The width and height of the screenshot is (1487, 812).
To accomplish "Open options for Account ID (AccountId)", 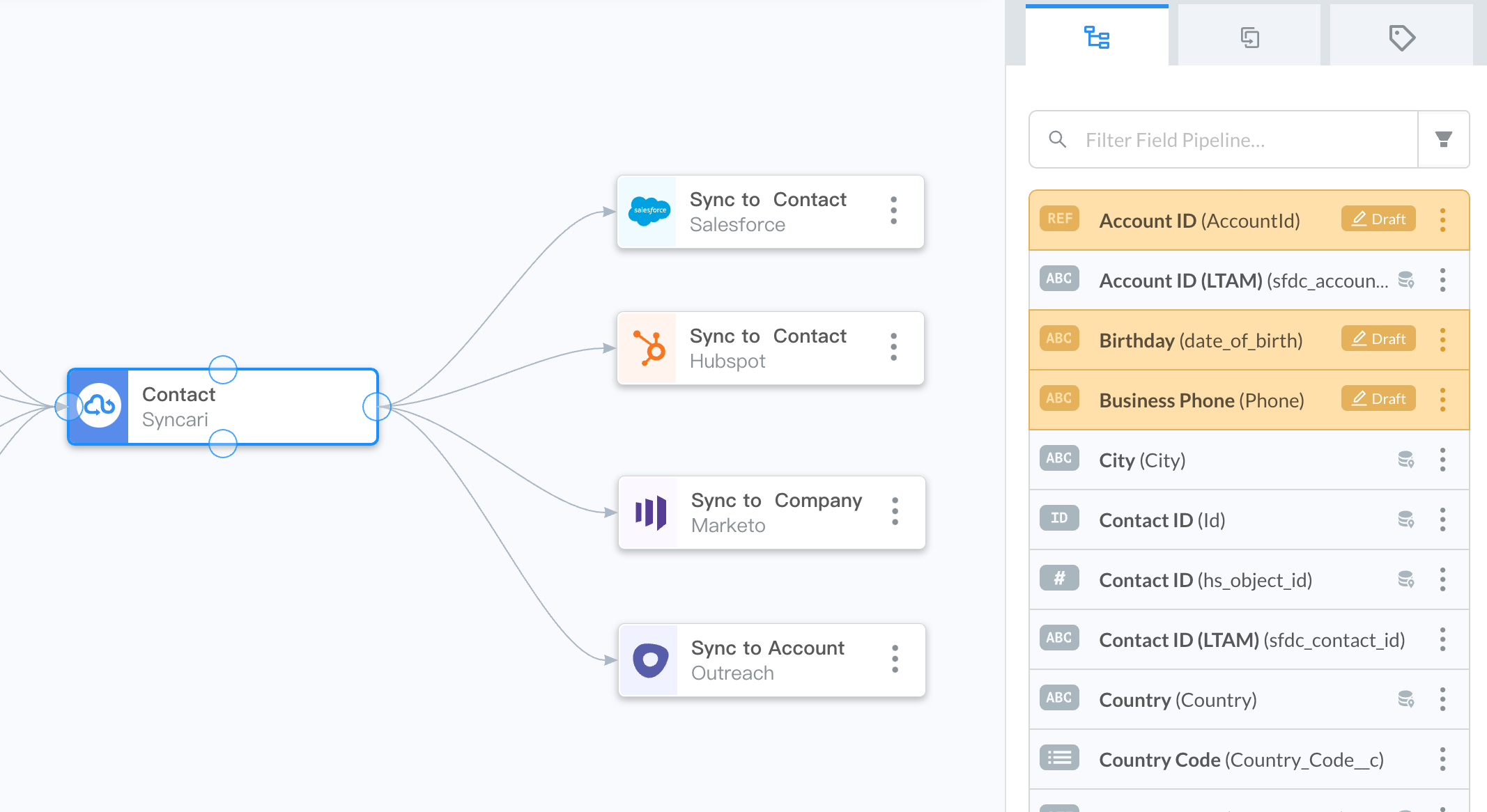I will pyautogui.click(x=1442, y=220).
